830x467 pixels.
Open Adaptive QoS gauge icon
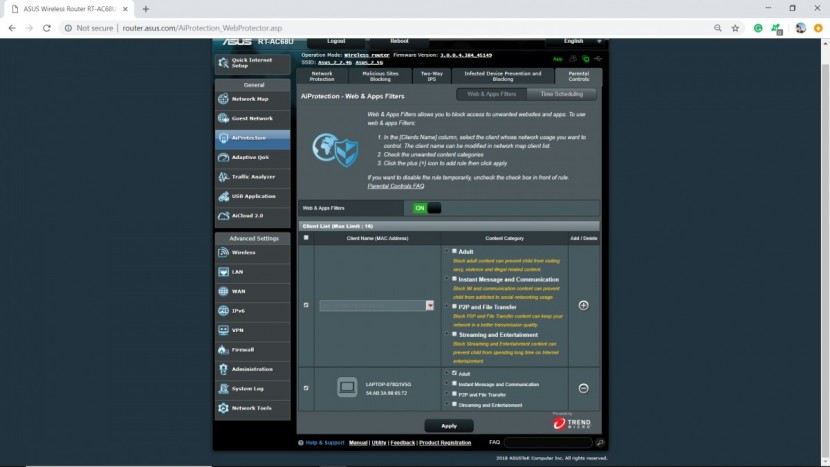(x=223, y=157)
